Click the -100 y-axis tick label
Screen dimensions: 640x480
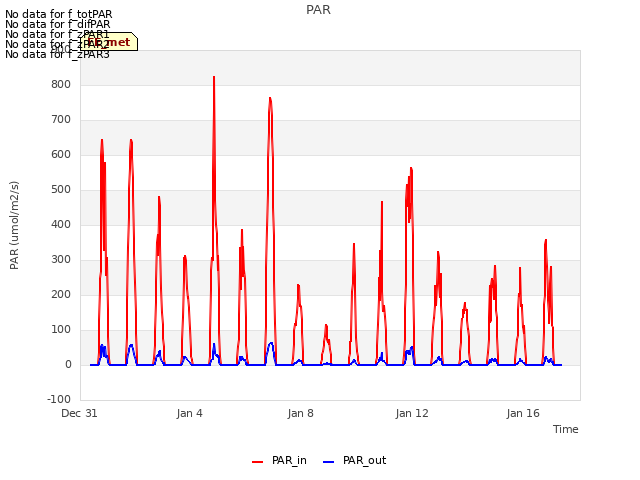[x=59, y=399]
